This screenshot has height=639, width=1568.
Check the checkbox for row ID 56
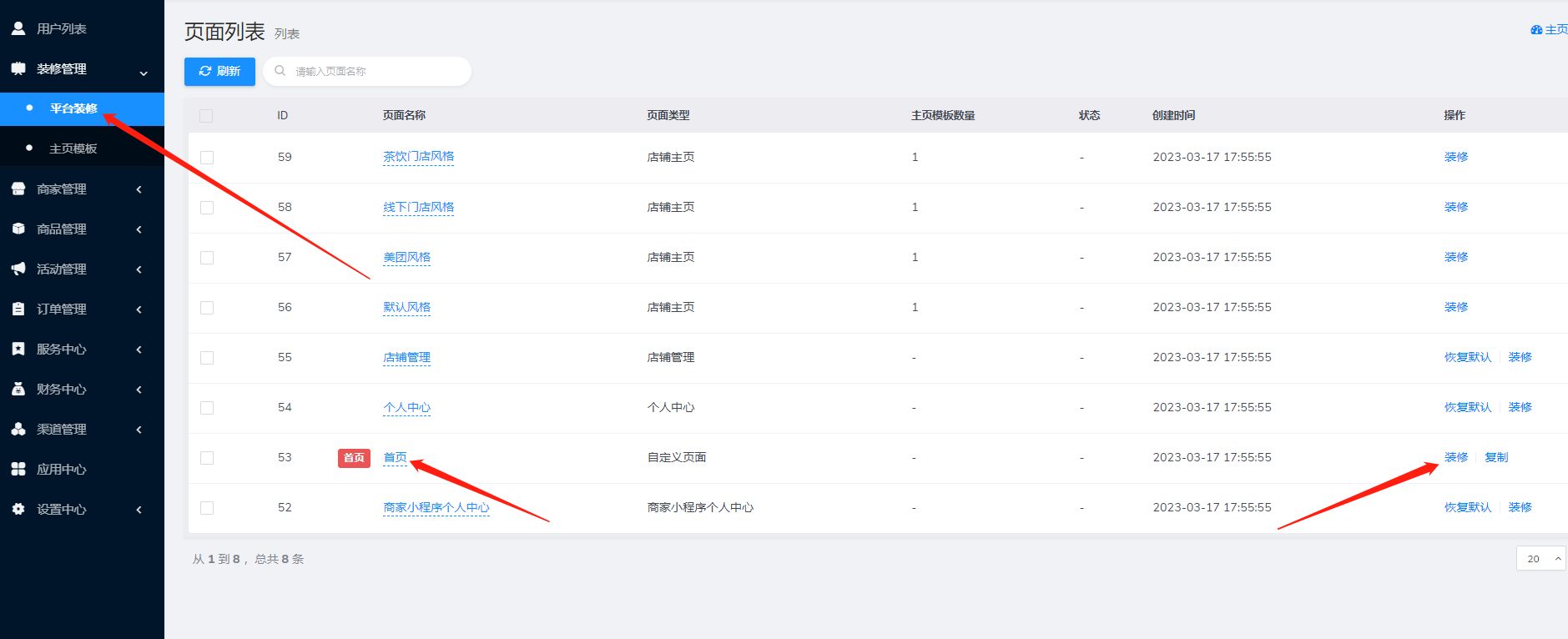point(207,308)
